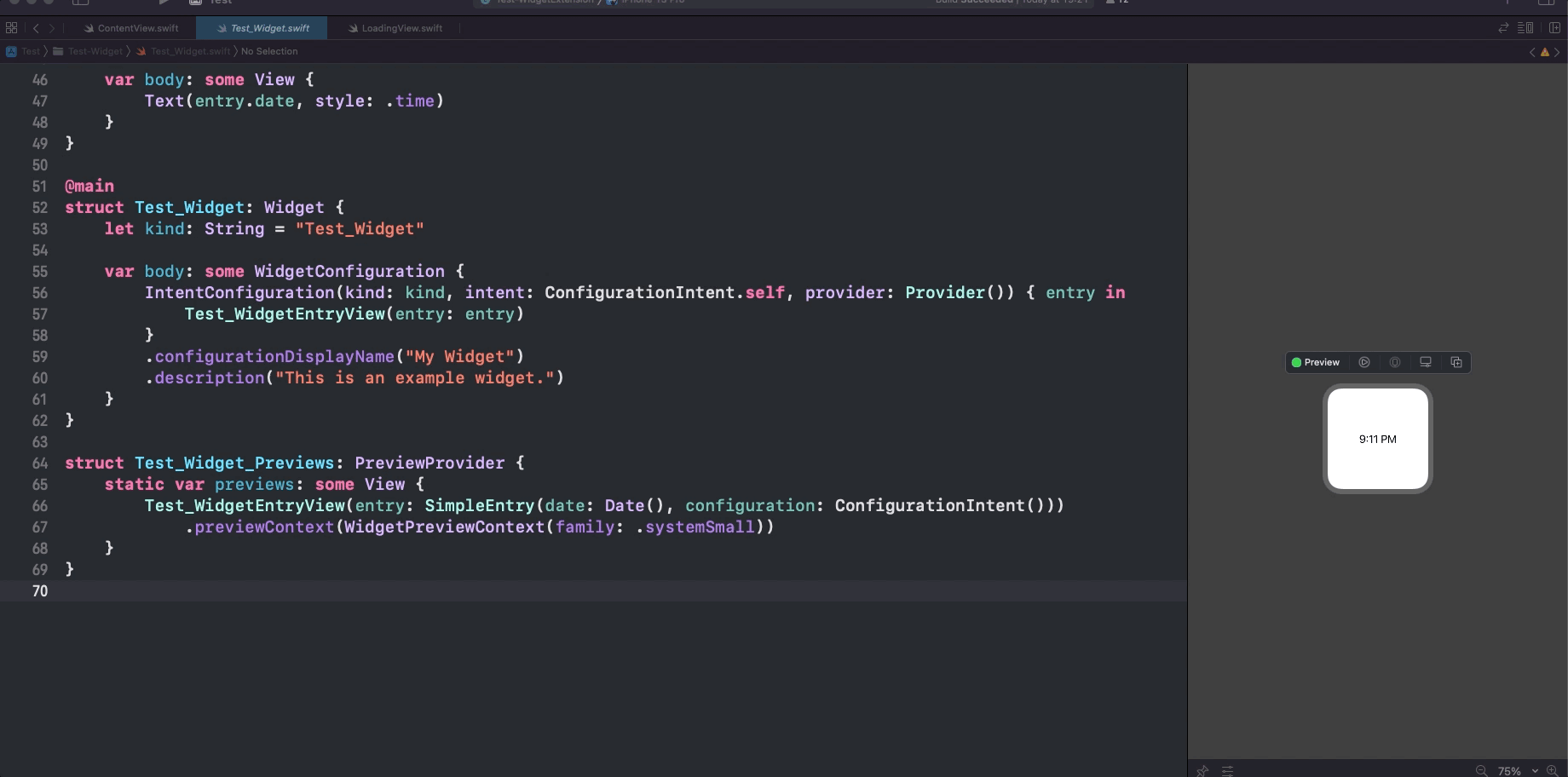The width and height of the screenshot is (1568, 777).
Task: Open editor layout options menu
Action: (x=1525, y=28)
